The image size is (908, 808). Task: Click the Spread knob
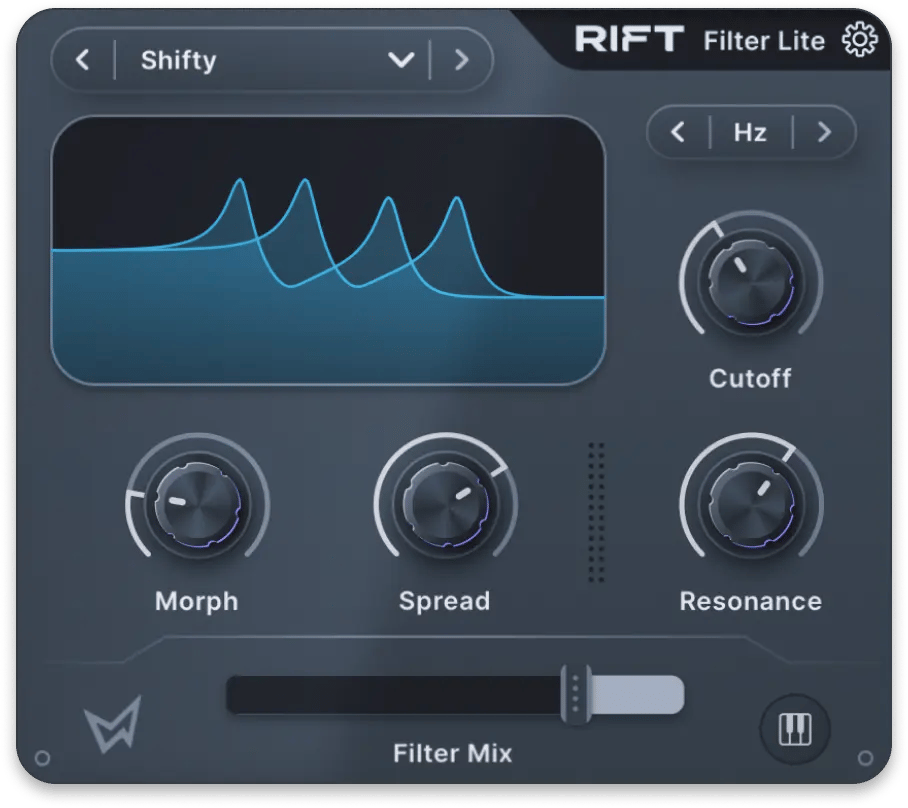pyautogui.click(x=445, y=505)
